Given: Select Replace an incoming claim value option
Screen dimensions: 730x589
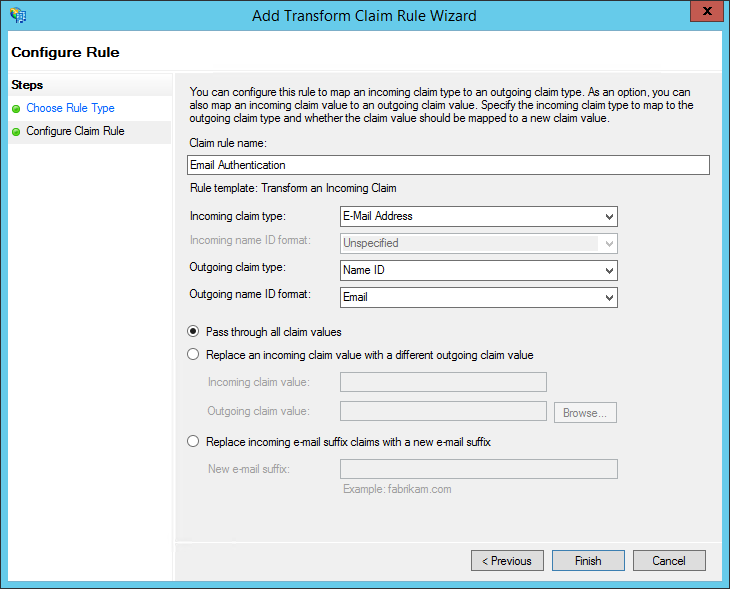Looking at the screenshot, I should tap(193, 355).
